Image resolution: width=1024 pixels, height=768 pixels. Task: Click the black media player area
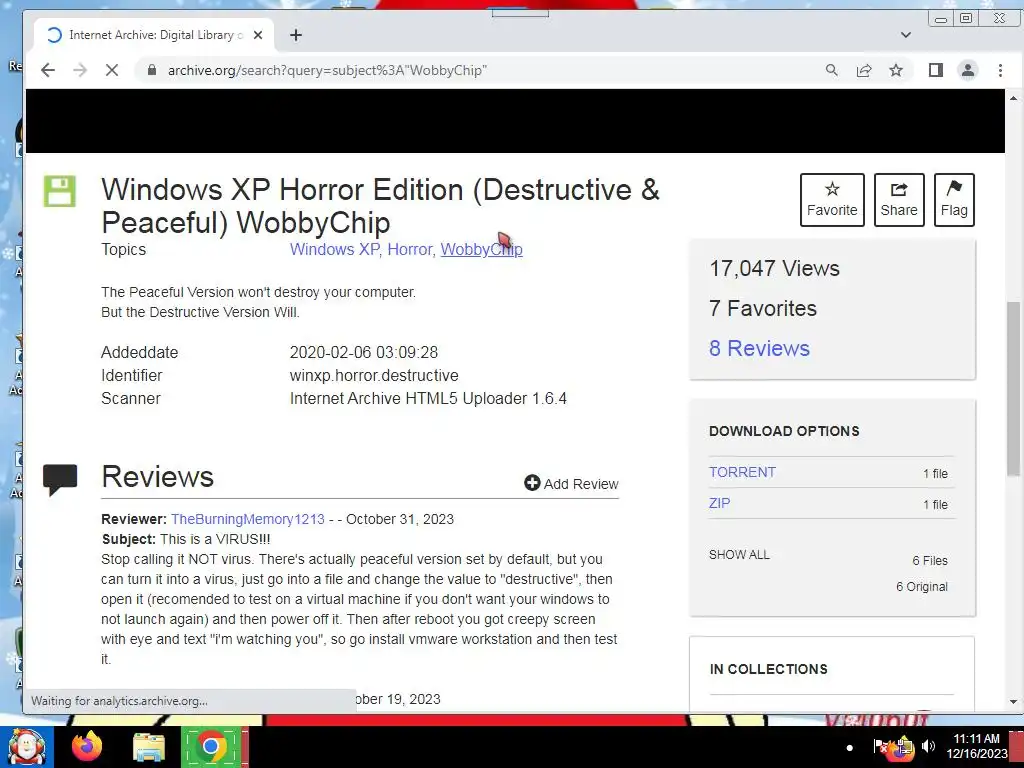tap(515, 121)
